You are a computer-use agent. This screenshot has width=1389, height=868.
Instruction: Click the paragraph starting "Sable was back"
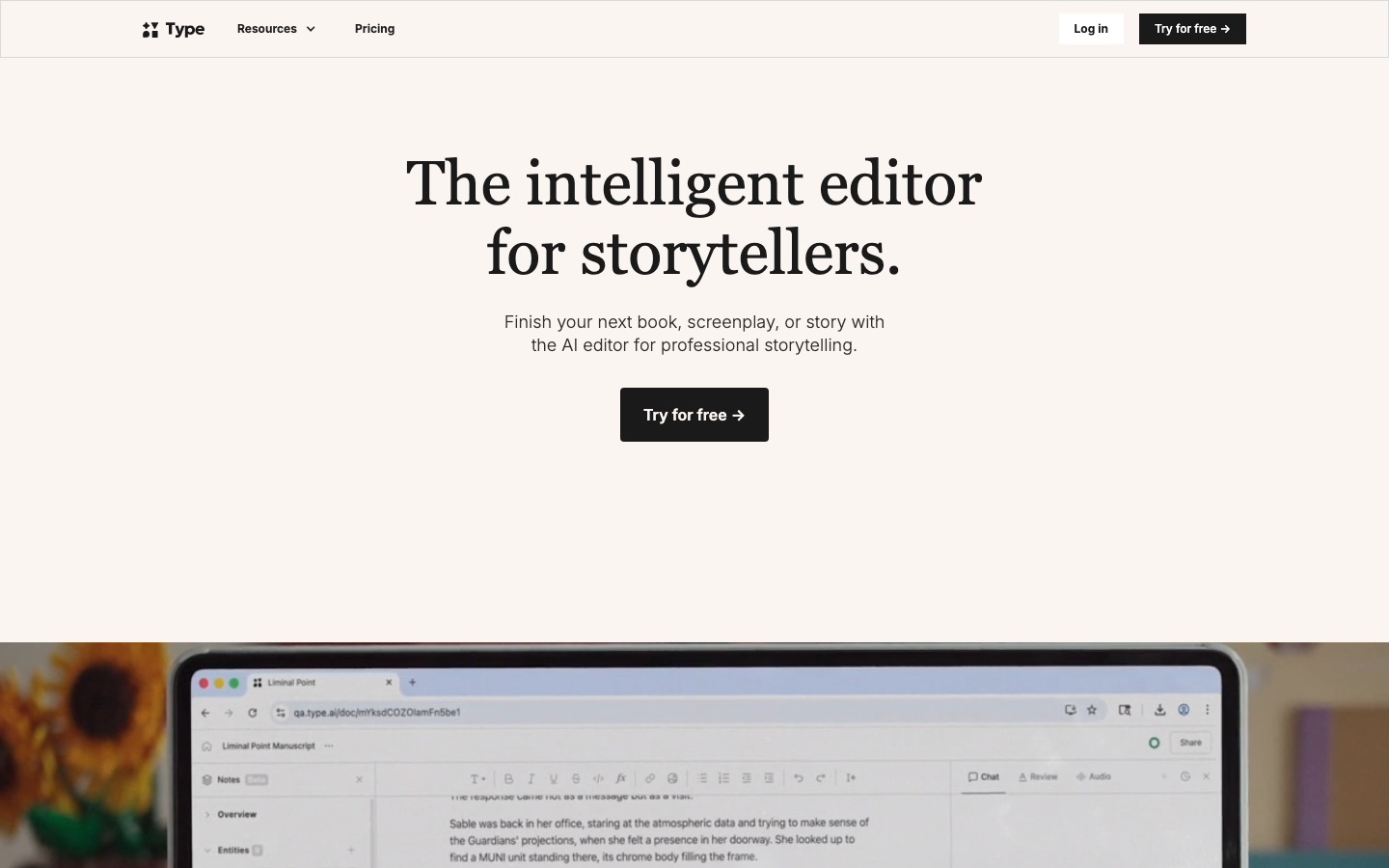tap(660, 840)
